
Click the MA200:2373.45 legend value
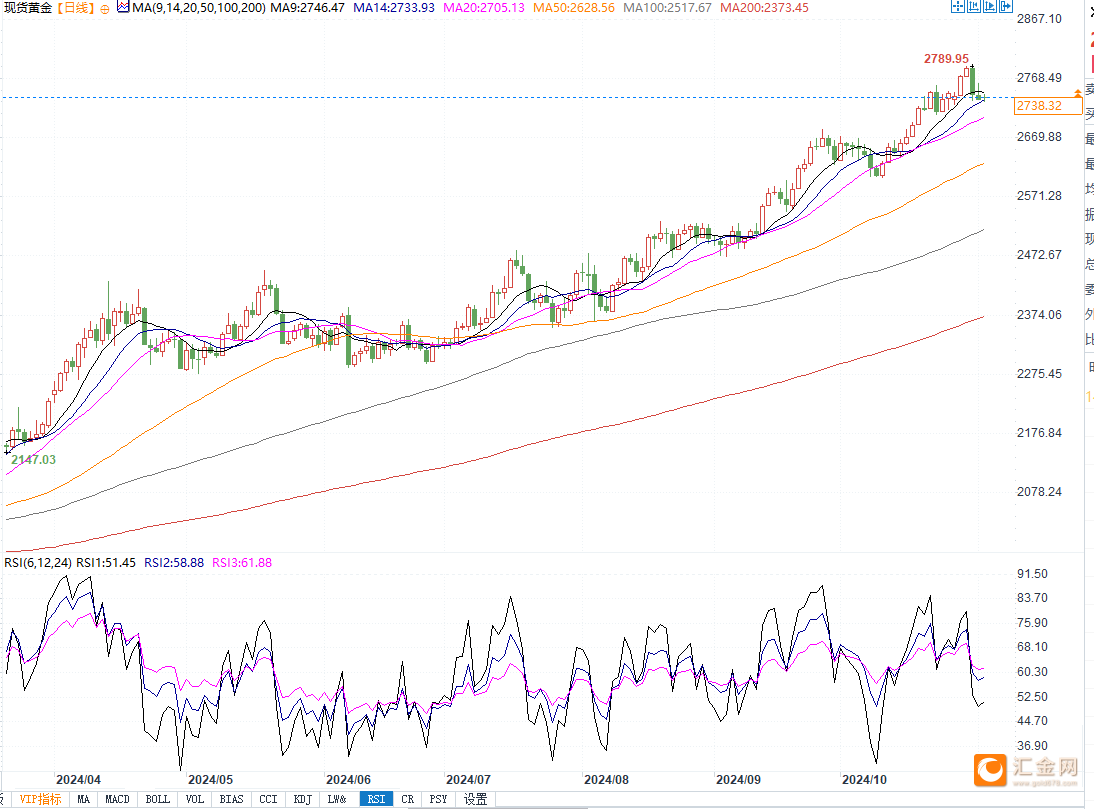(765, 8)
